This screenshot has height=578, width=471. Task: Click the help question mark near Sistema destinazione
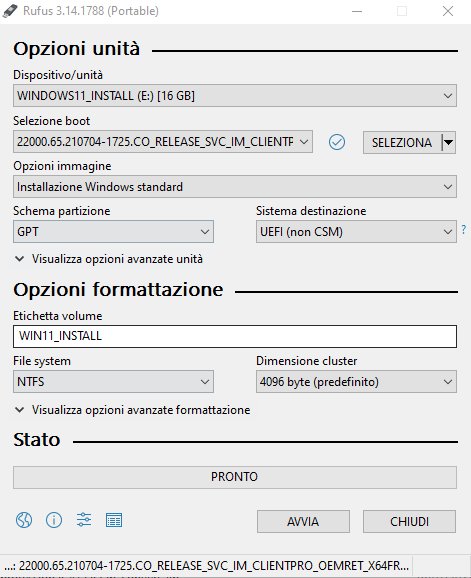pyautogui.click(x=464, y=230)
